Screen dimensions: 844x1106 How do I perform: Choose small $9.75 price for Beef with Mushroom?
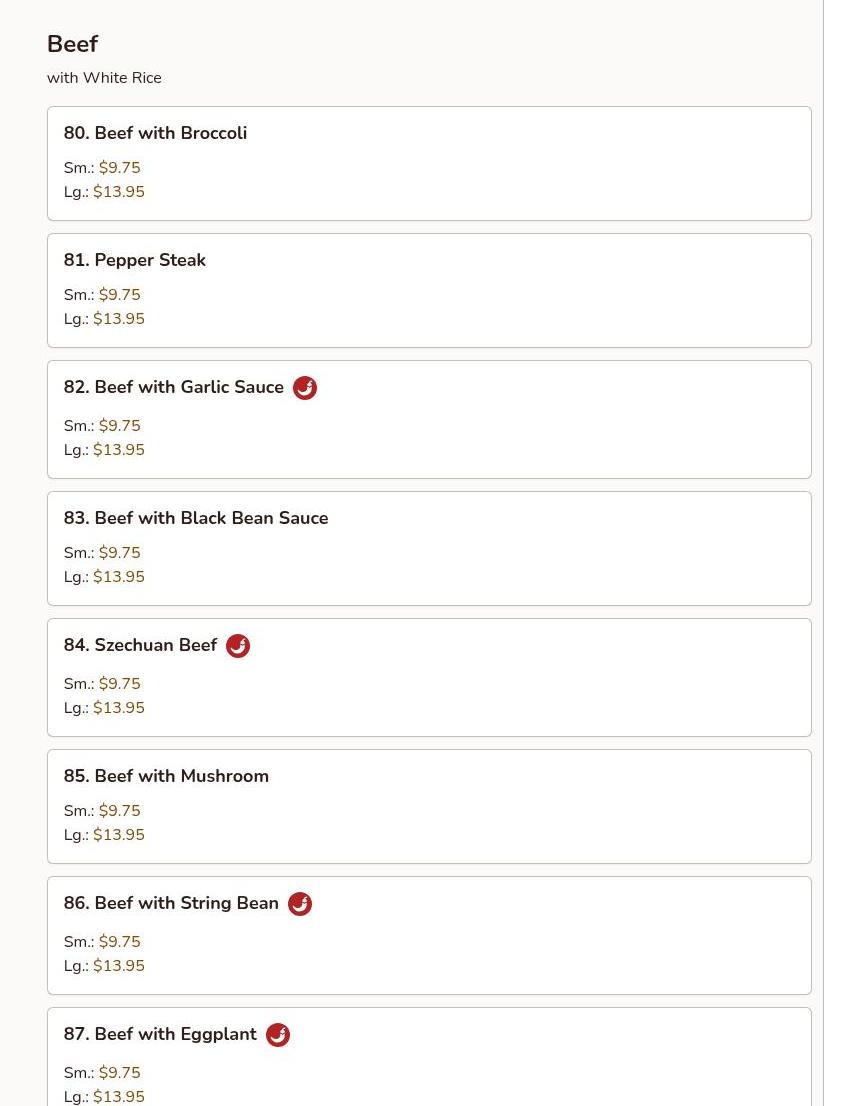tap(119, 811)
